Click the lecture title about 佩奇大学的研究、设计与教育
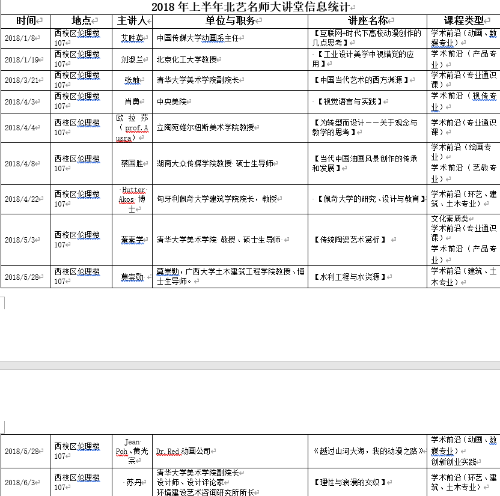The width and height of the screenshot is (500, 496). click(371, 199)
